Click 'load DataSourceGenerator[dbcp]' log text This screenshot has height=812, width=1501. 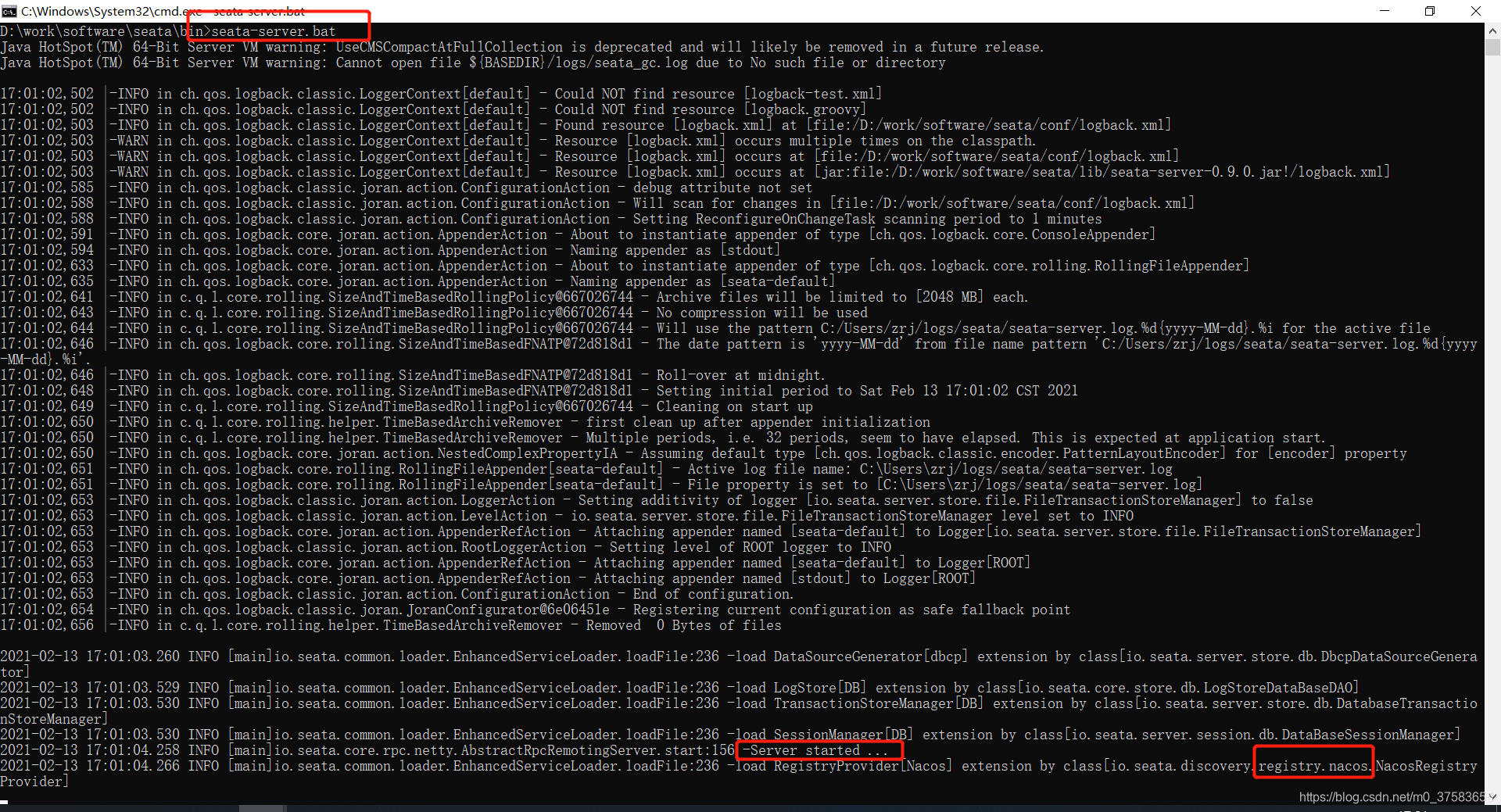pyautogui.click(x=851, y=656)
